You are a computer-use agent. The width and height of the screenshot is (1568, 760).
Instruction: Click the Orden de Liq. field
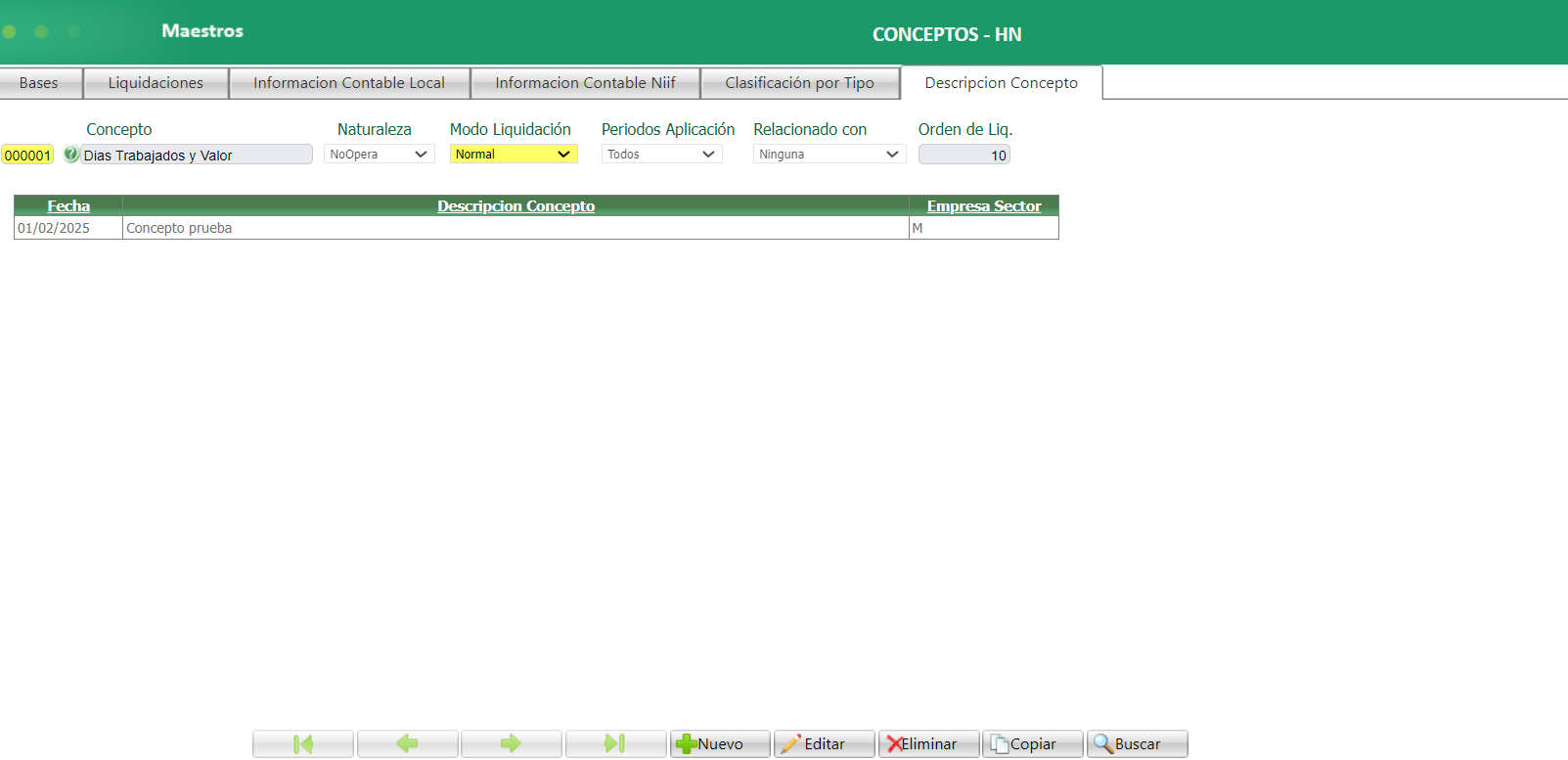[x=964, y=155]
